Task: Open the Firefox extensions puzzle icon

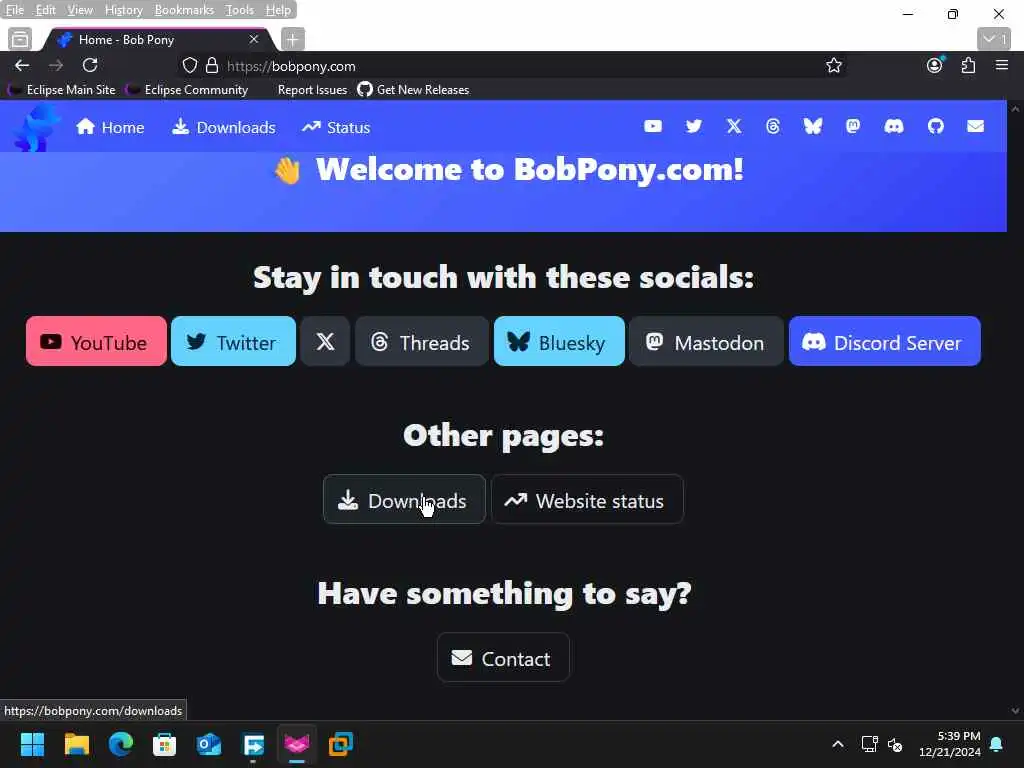Action: [968, 65]
